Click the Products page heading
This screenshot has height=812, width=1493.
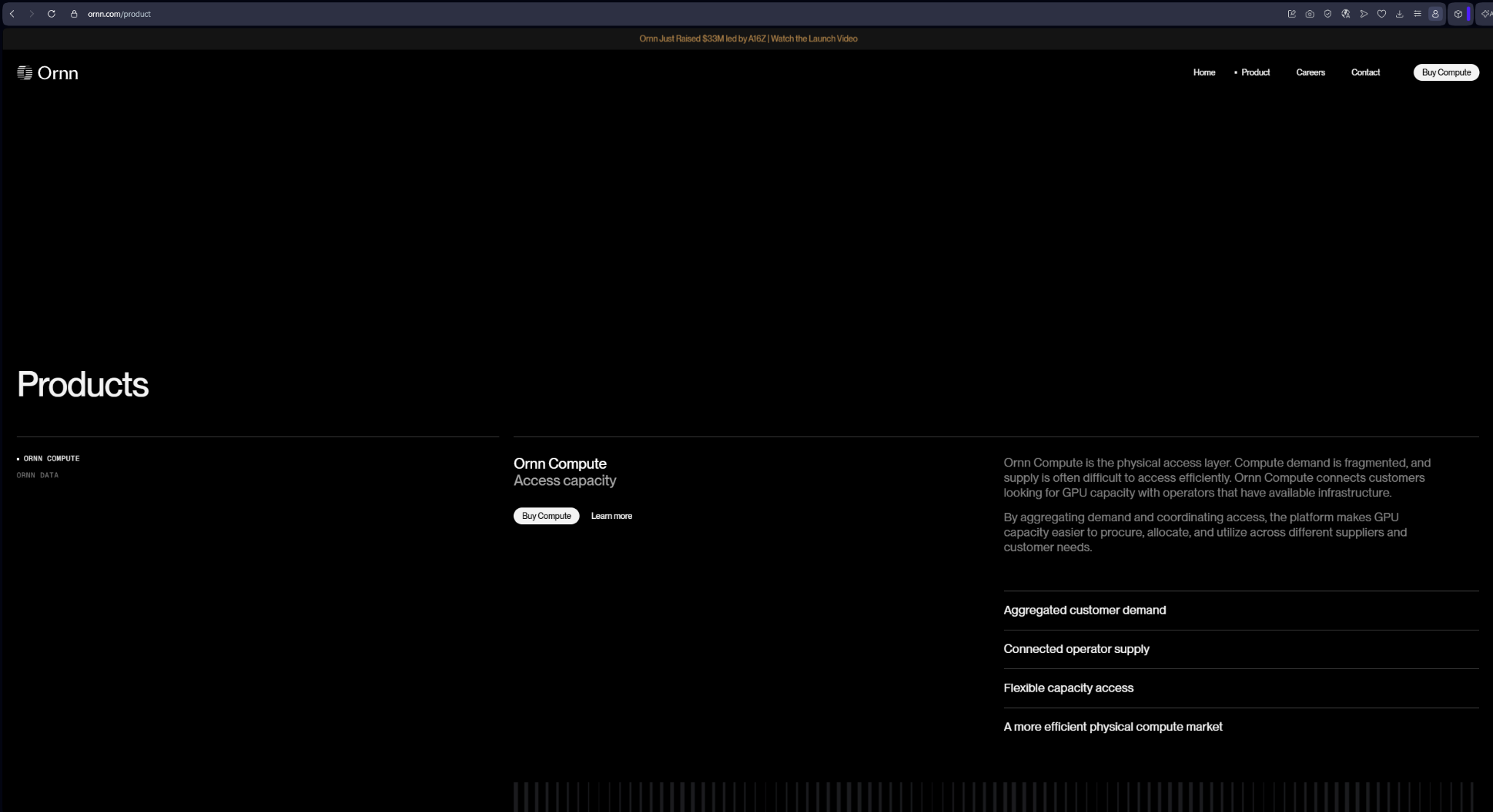point(82,384)
